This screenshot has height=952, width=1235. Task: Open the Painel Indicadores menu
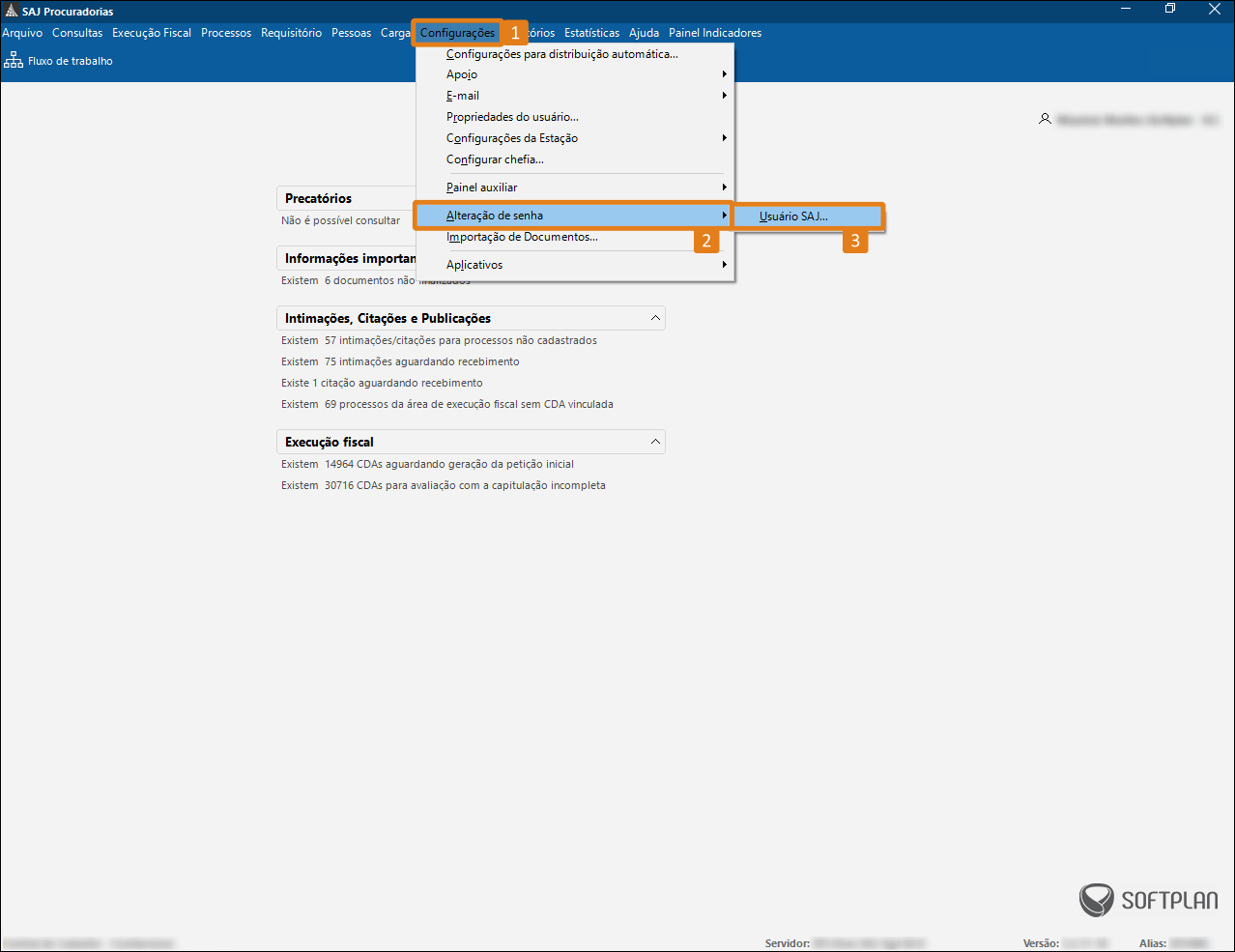tap(715, 33)
